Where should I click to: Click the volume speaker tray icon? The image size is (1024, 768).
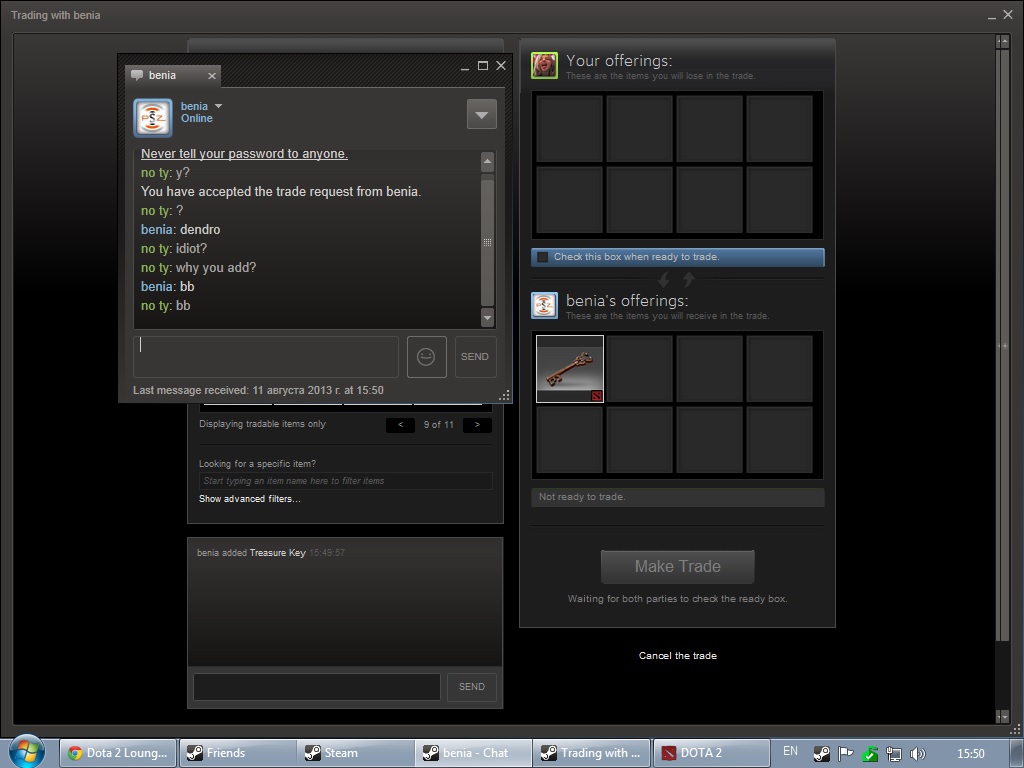[918, 753]
